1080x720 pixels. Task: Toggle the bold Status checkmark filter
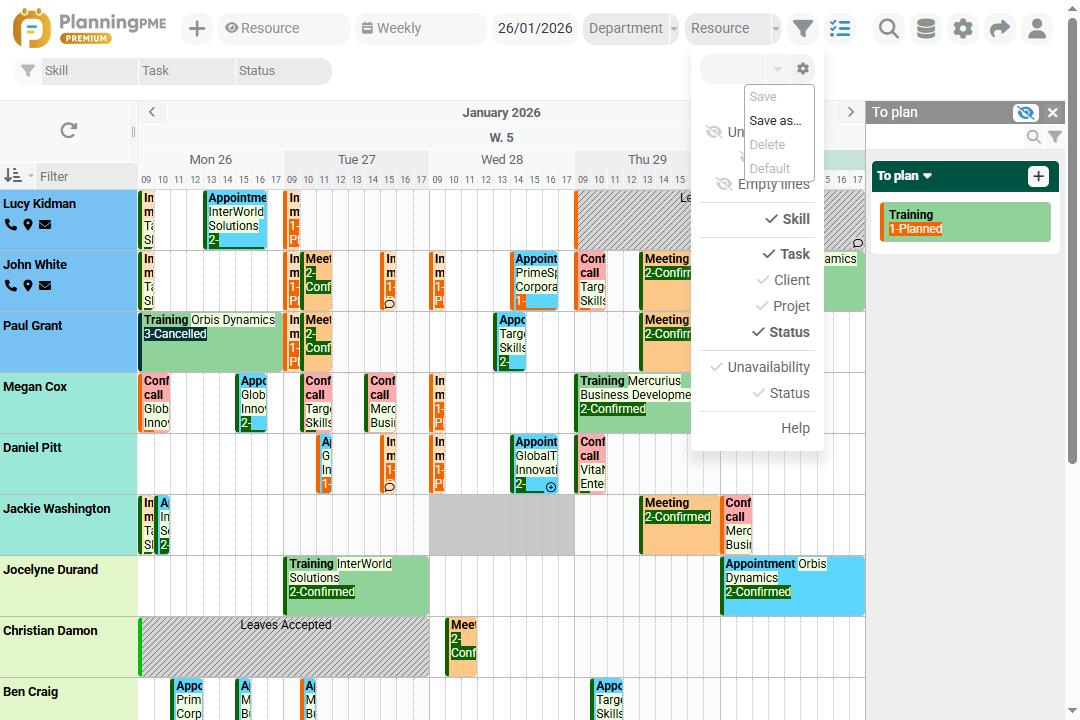click(x=780, y=332)
